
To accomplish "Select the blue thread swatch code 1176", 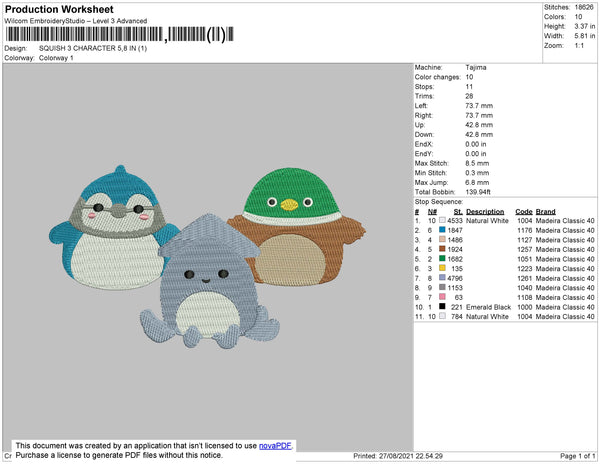I will point(442,230).
